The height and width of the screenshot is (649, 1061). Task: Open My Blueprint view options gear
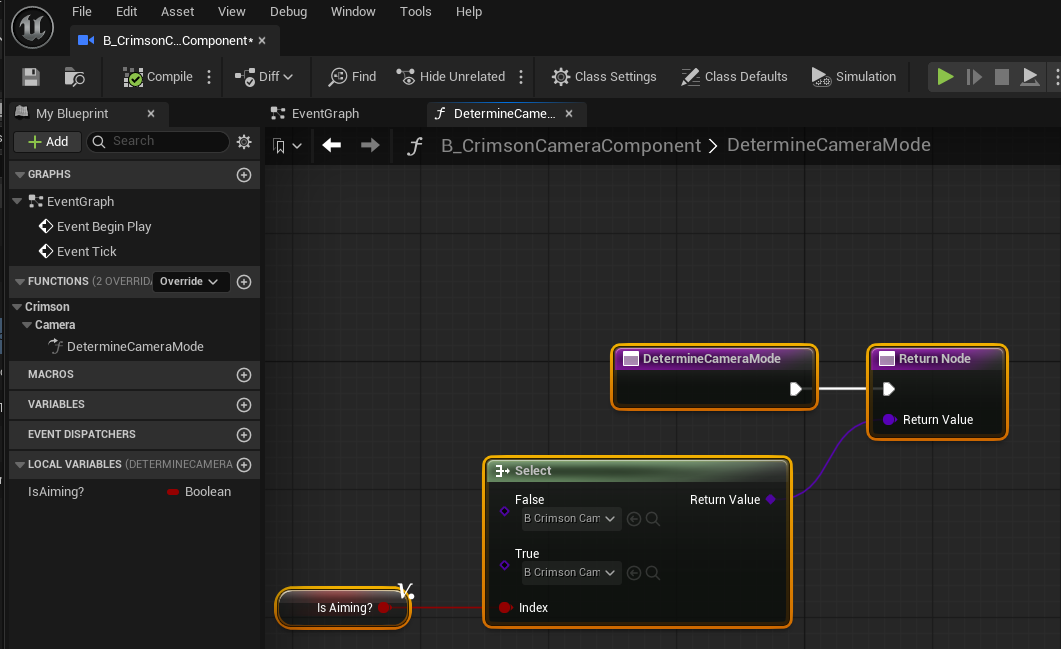coord(244,141)
